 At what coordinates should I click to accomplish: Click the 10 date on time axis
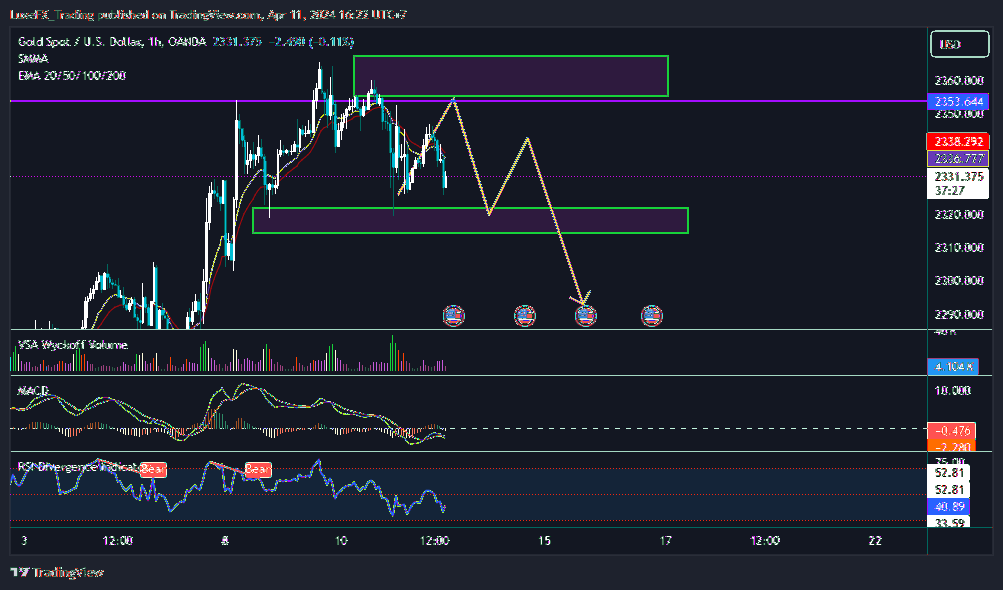[x=341, y=541]
